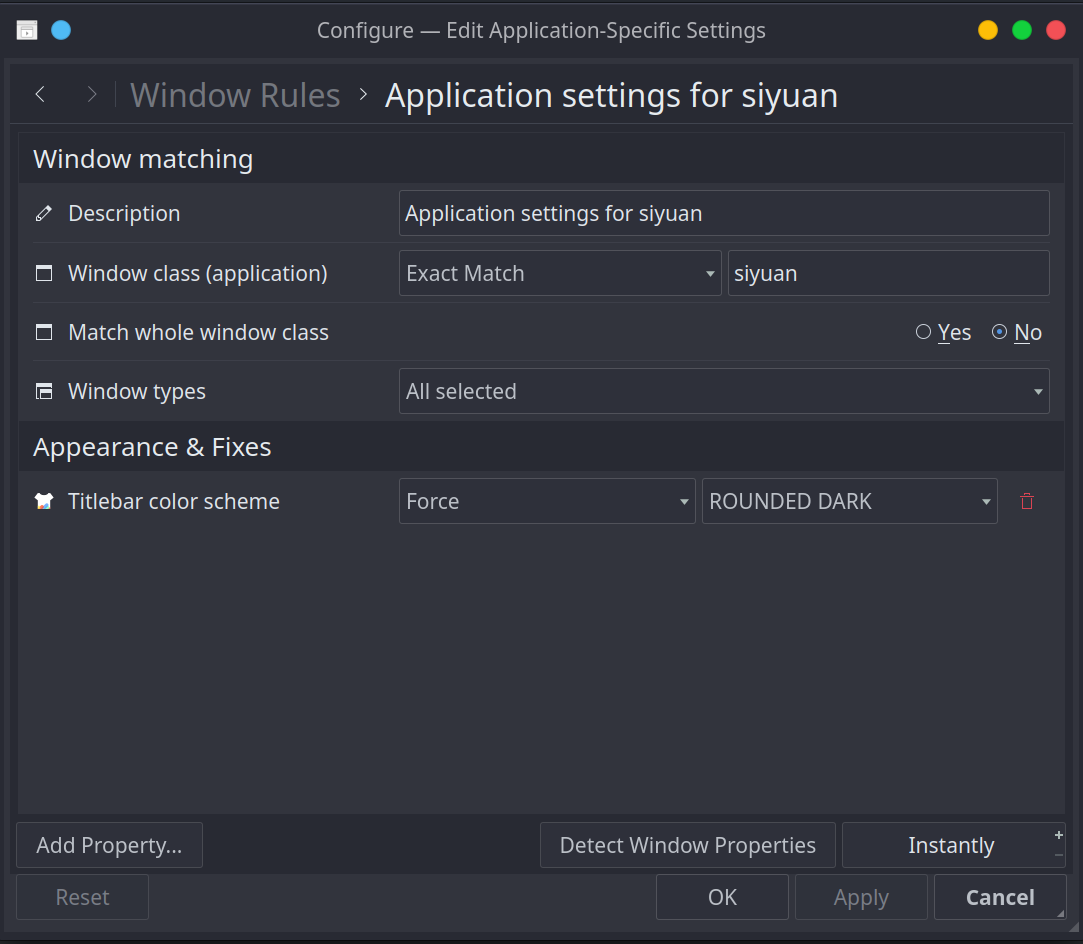Select Yes for Match whole window class
1083x944 pixels.
[924, 332]
